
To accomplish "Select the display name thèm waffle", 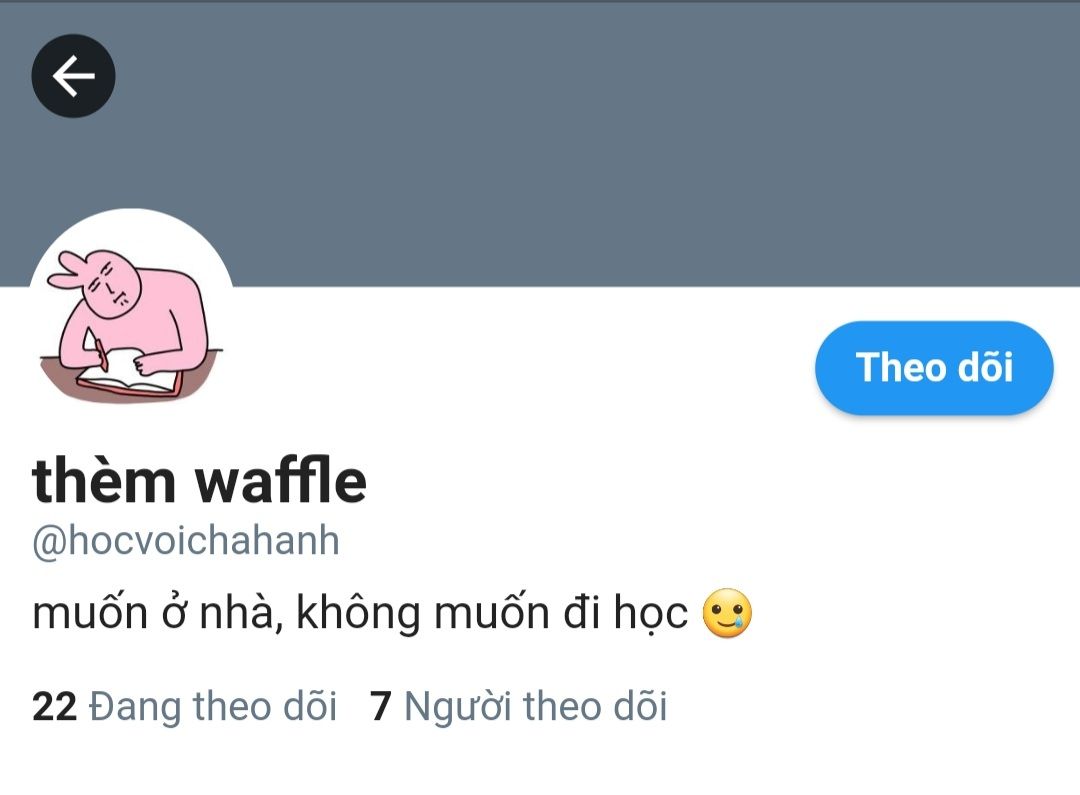I will click(x=199, y=480).
